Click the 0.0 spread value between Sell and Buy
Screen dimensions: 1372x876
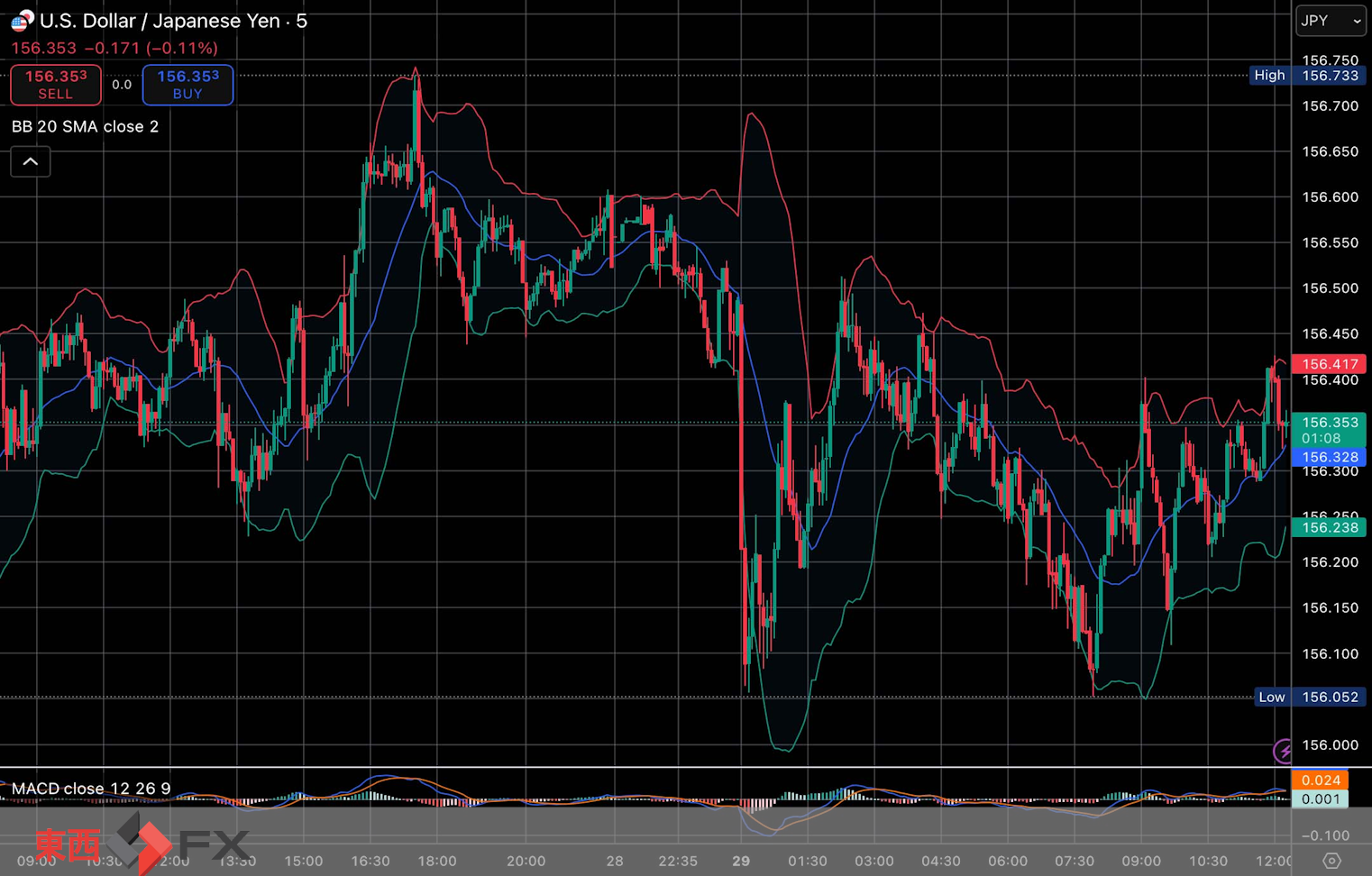point(122,85)
